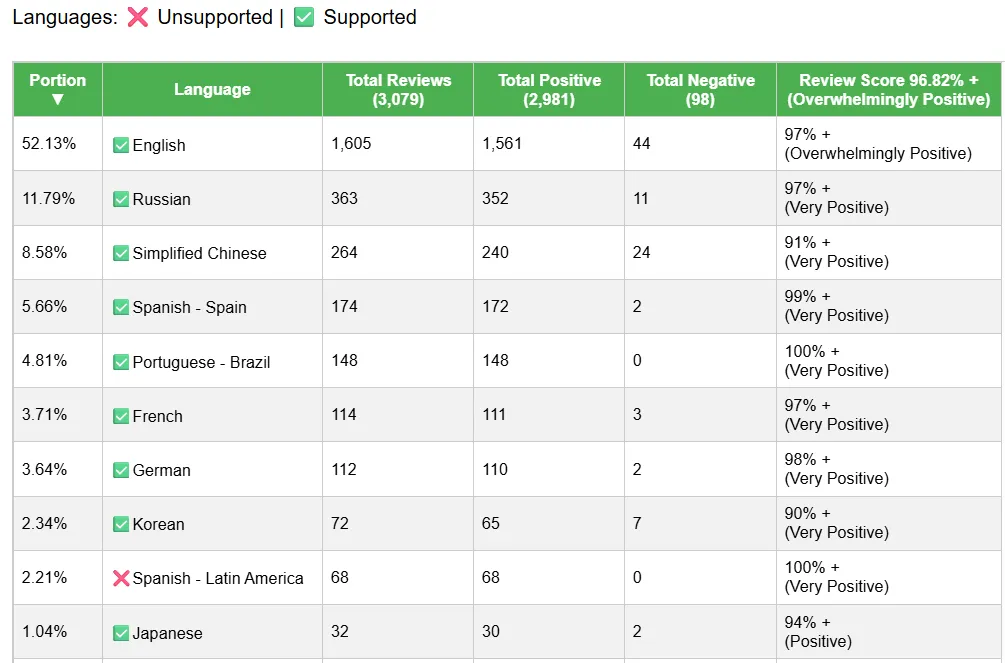Sort by the Total Reviews column header
The image size is (1005, 663).
tap(398, 90)
